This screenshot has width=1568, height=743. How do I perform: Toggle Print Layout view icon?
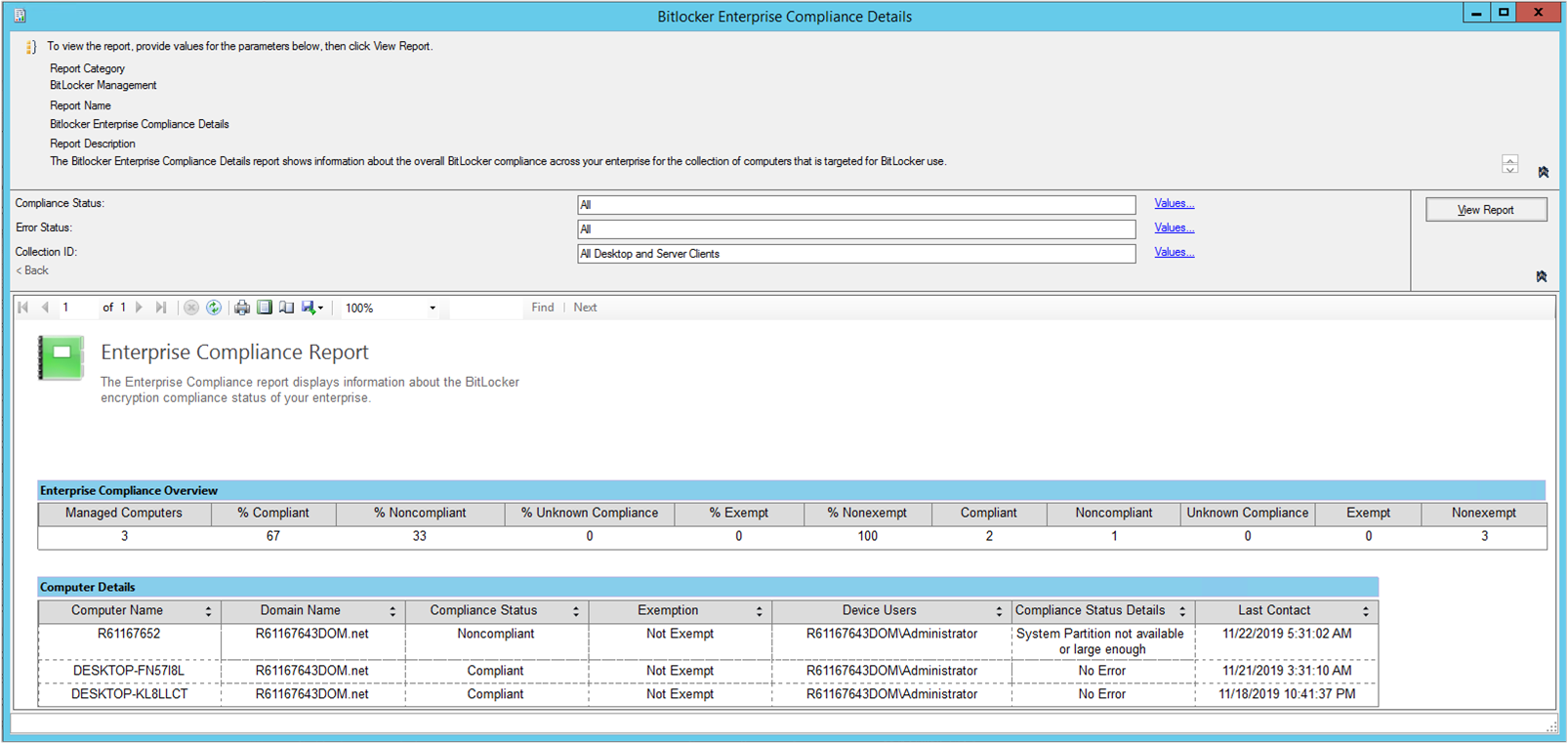(265, 308)
